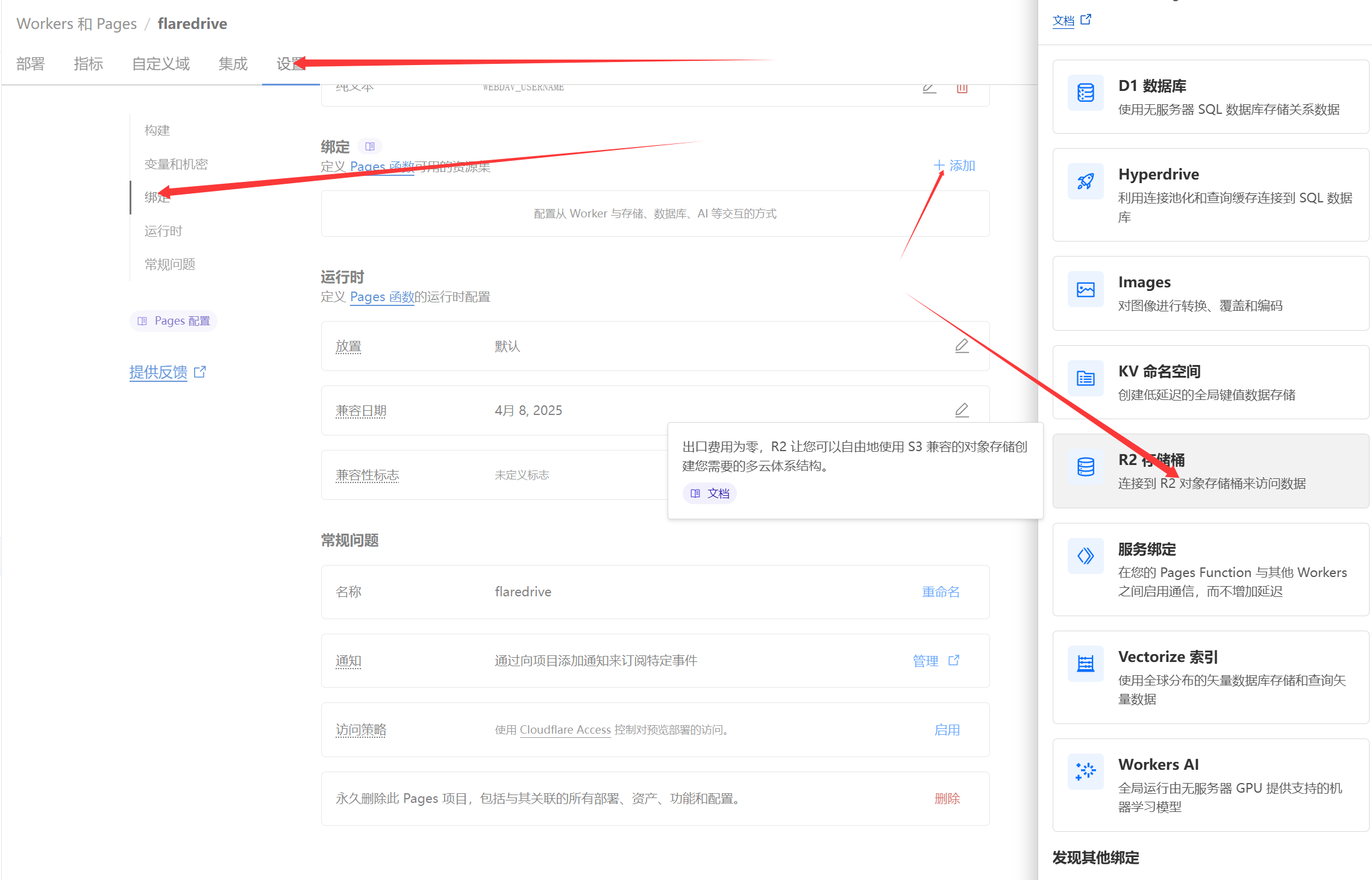Viewport: 1372px width, 880px height.
Task: Open docs icon next to 绑定 heading
Action: [370, 146]
